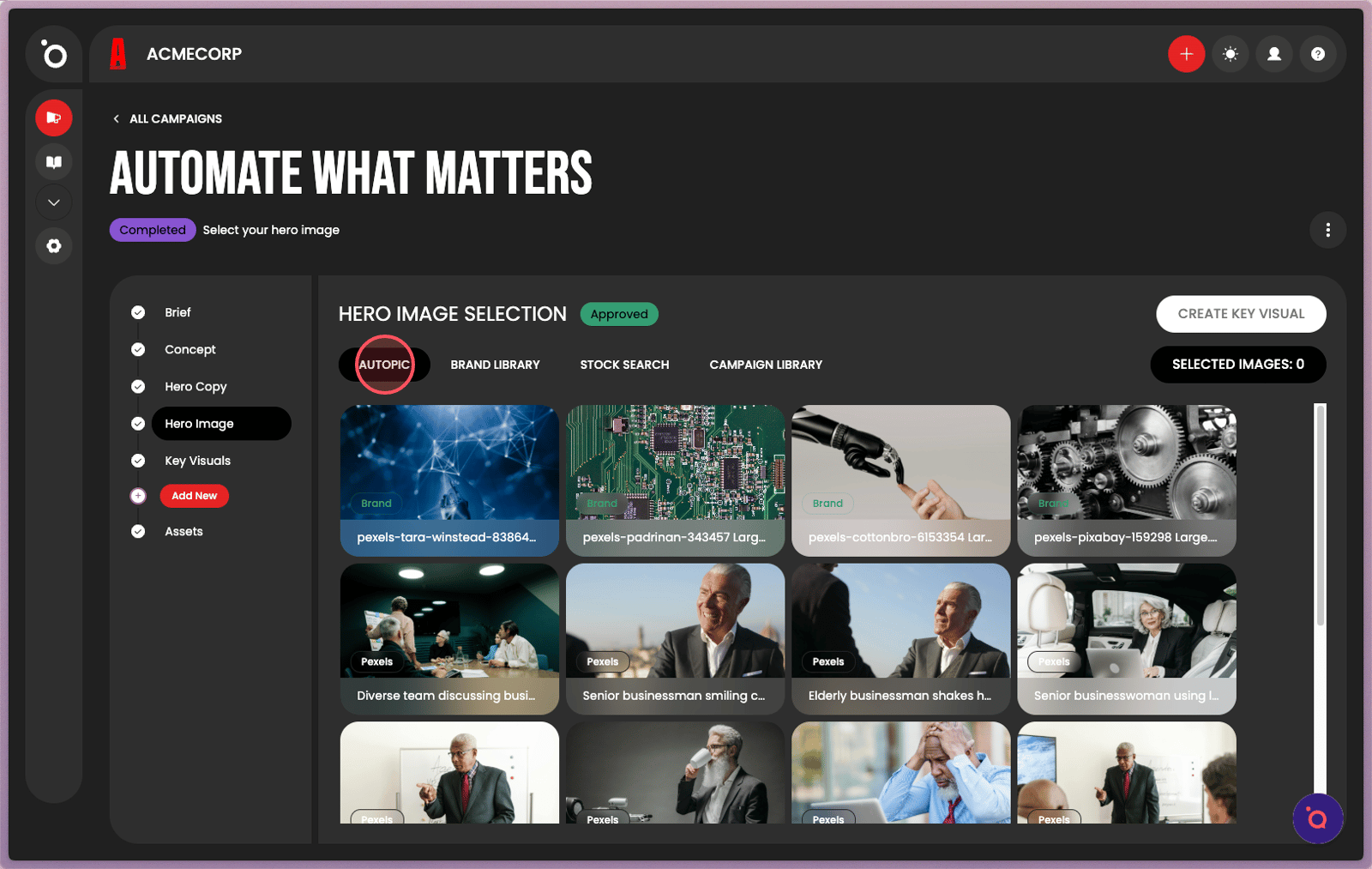
Task: Expand the sidebar chevron-down button
Action: coord(54,202)
